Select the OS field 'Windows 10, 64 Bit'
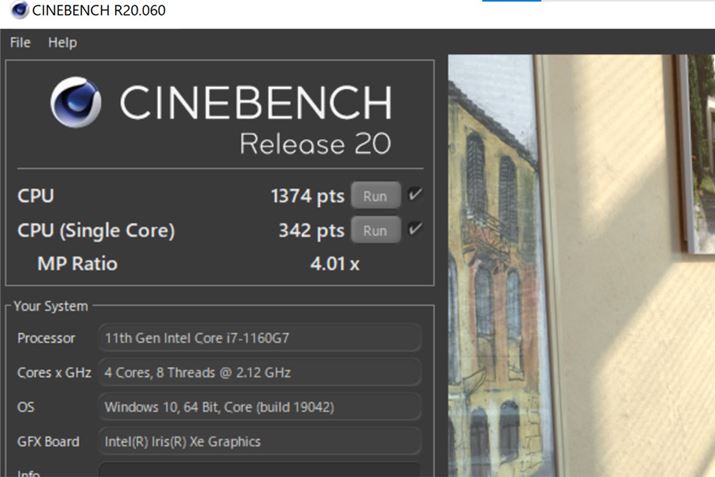The width and height of the screenshot is (715, 477). [x=259, y=407]
